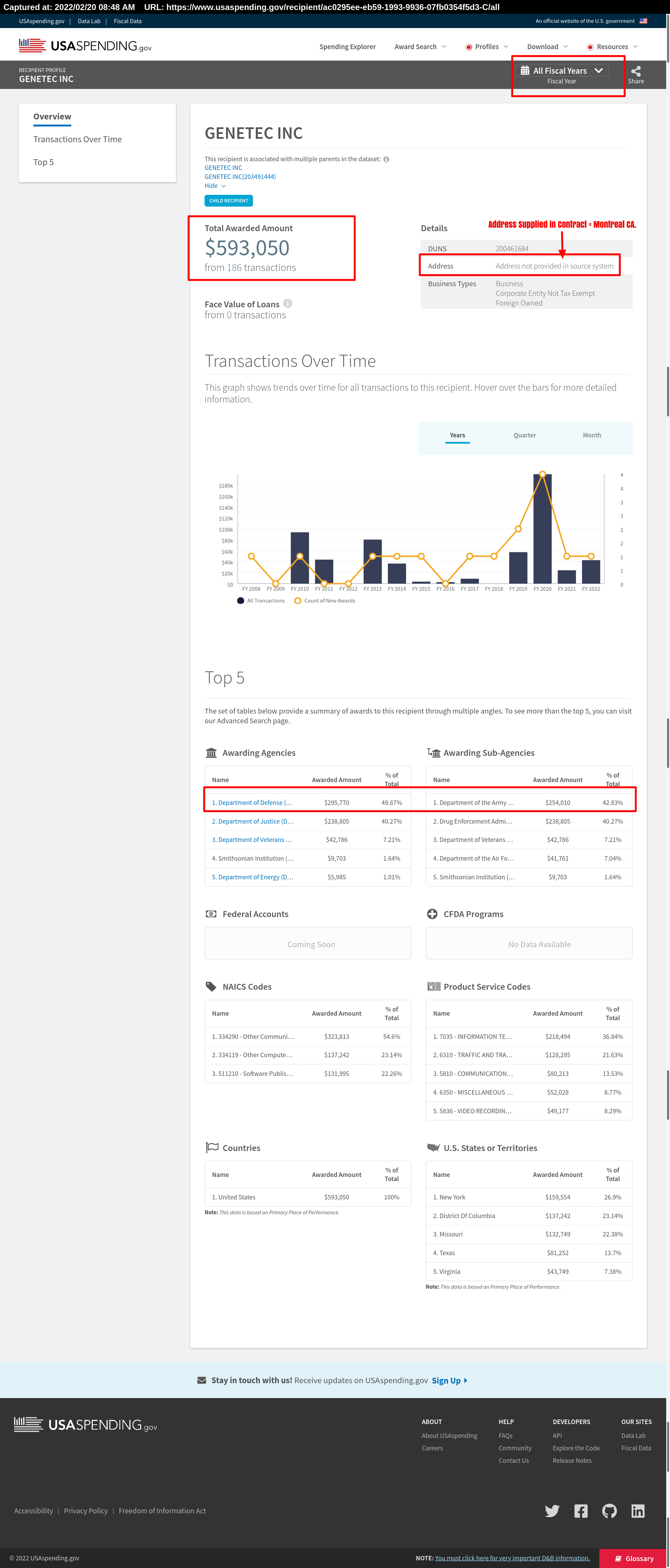The height and width of the screenshot is (1568, 670).
Task: Open Privacy Policy footer link
Action: click(86, 1511)
